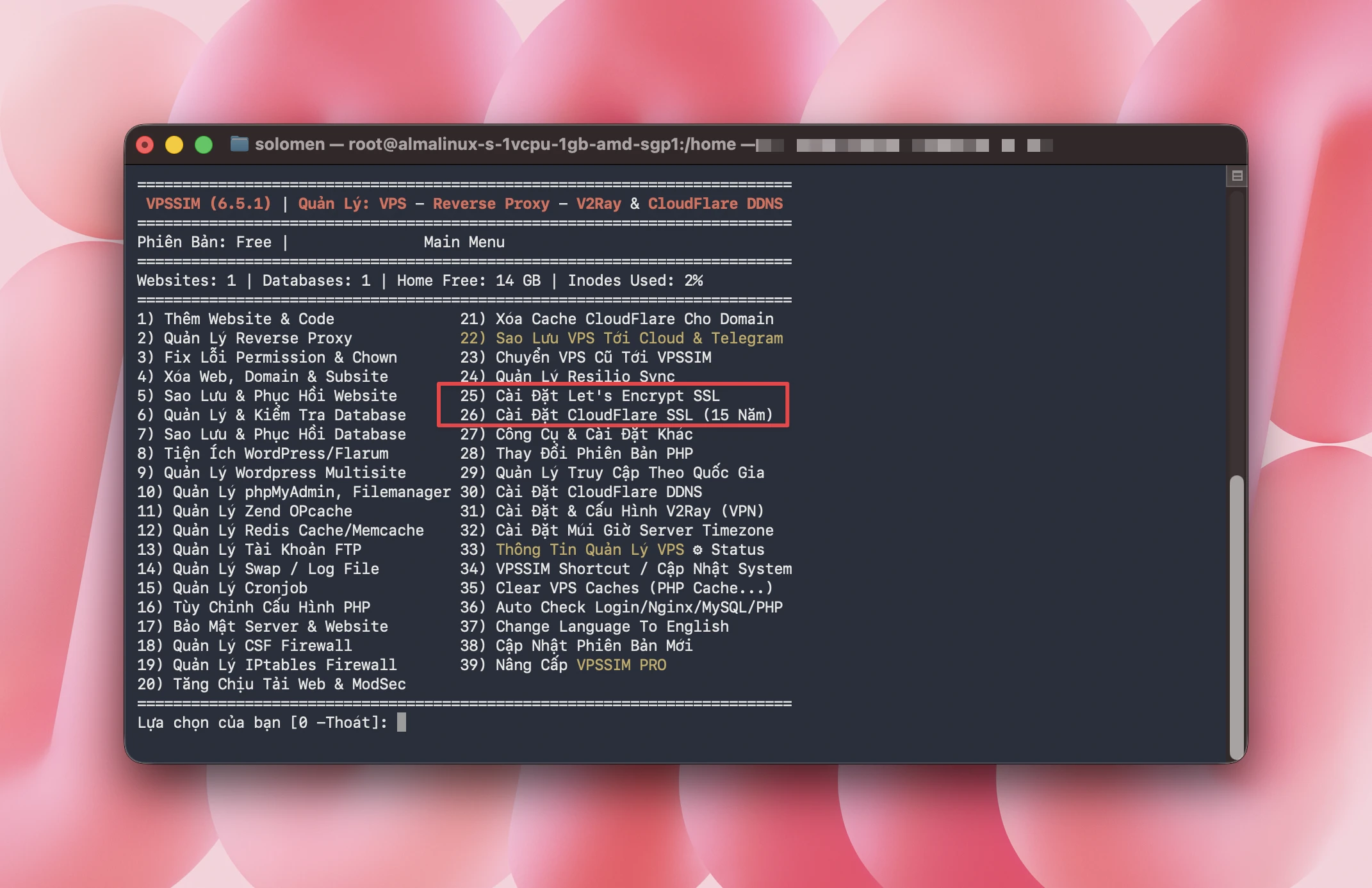
Task: Click '26) Cài Đặt CloudFlare SSL (15 Năm)'
Action: pyautogui.click(x=617, y=415)
